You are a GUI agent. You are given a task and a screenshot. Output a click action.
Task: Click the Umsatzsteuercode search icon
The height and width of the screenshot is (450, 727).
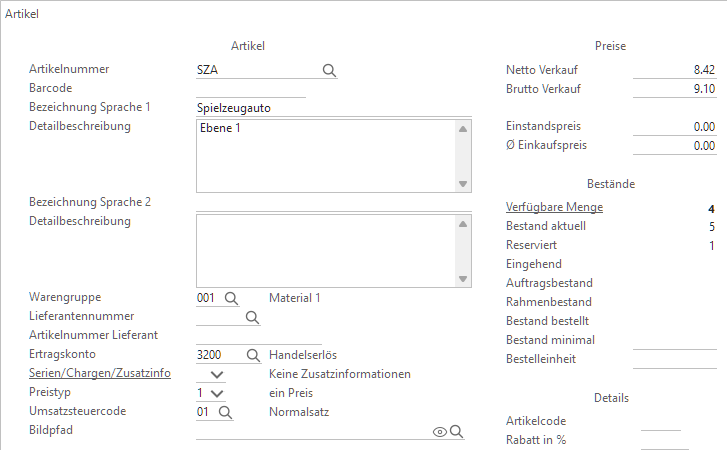(x=224, y=412)
